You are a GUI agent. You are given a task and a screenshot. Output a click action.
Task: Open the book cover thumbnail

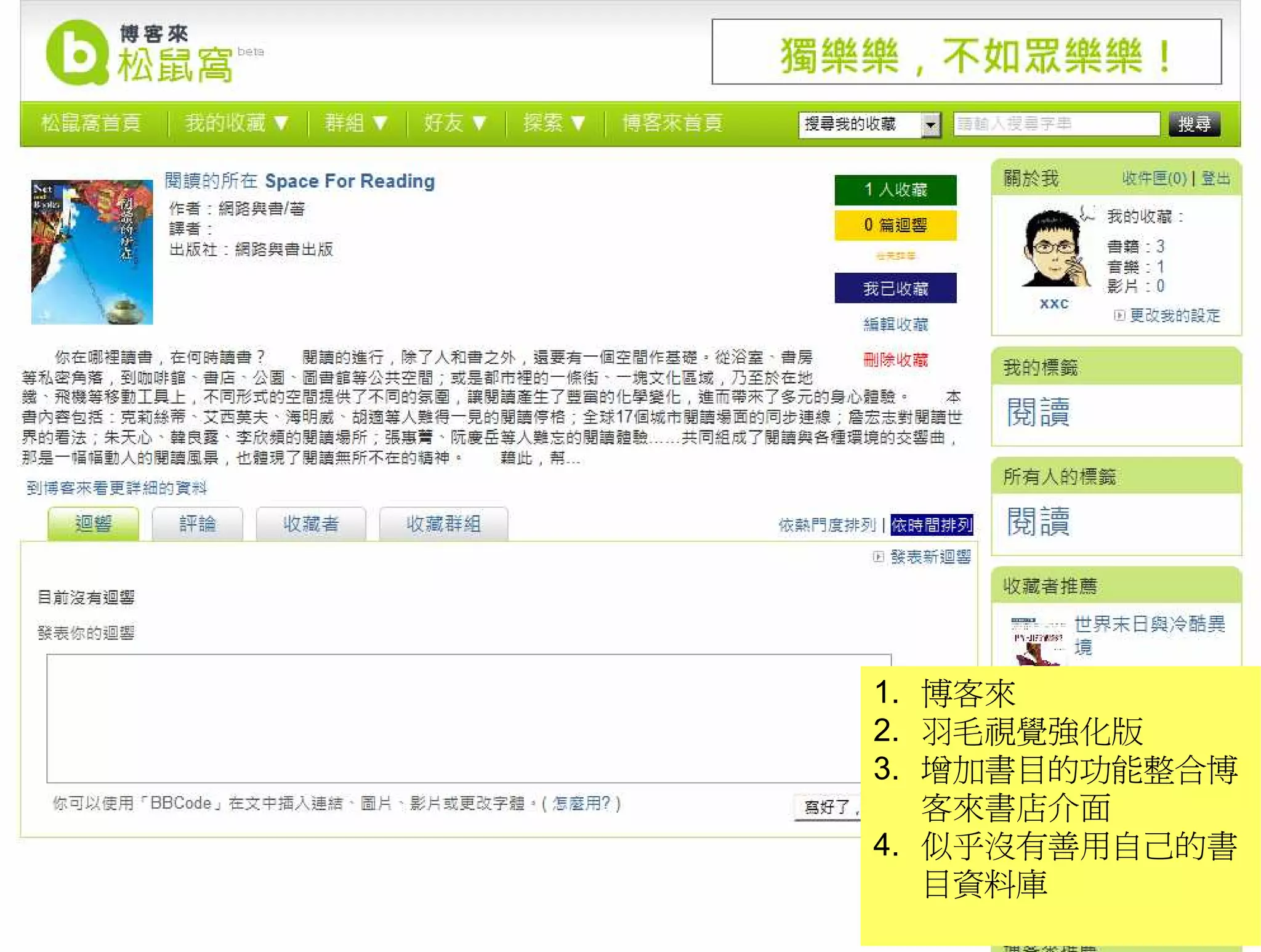[92, 252]
